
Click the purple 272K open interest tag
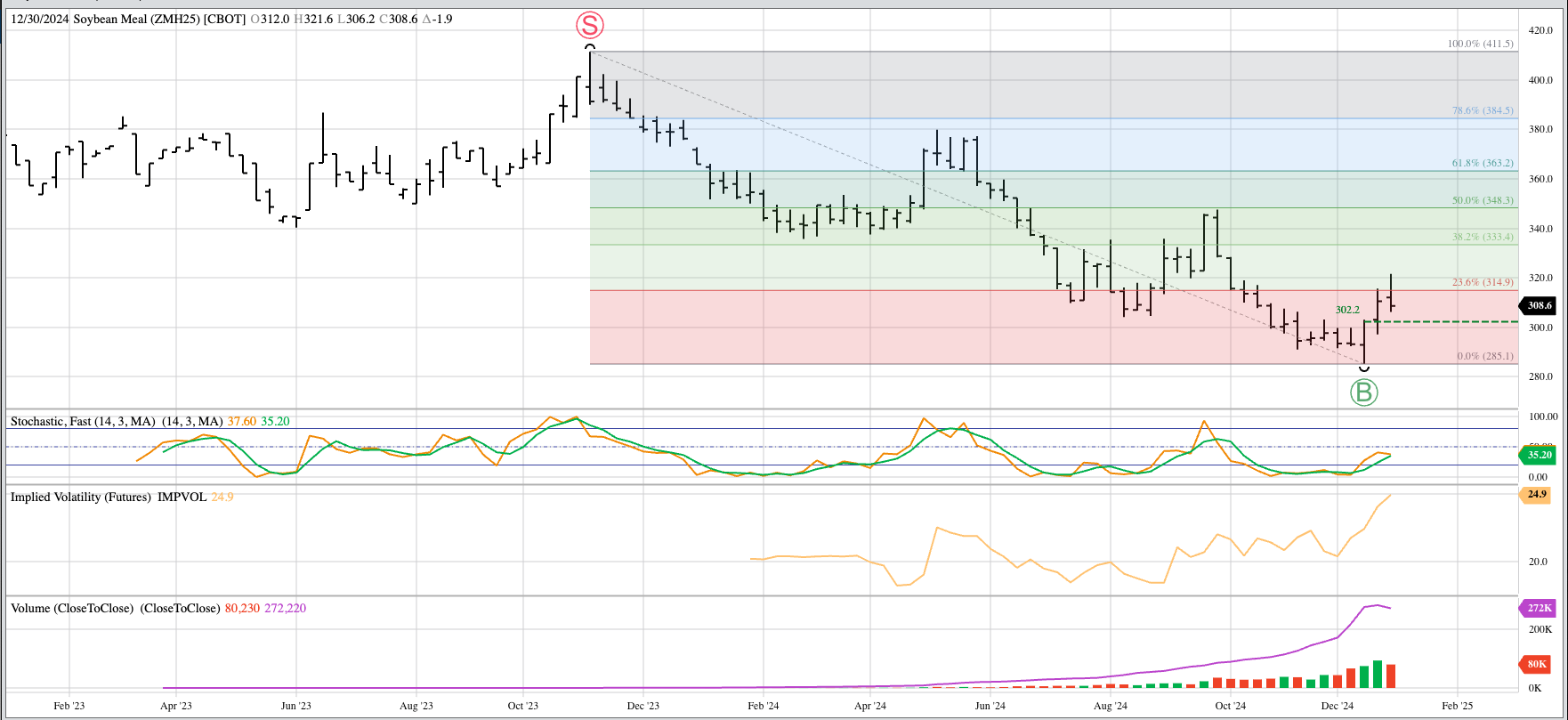pyautogui.click(x=1539, y=608)
